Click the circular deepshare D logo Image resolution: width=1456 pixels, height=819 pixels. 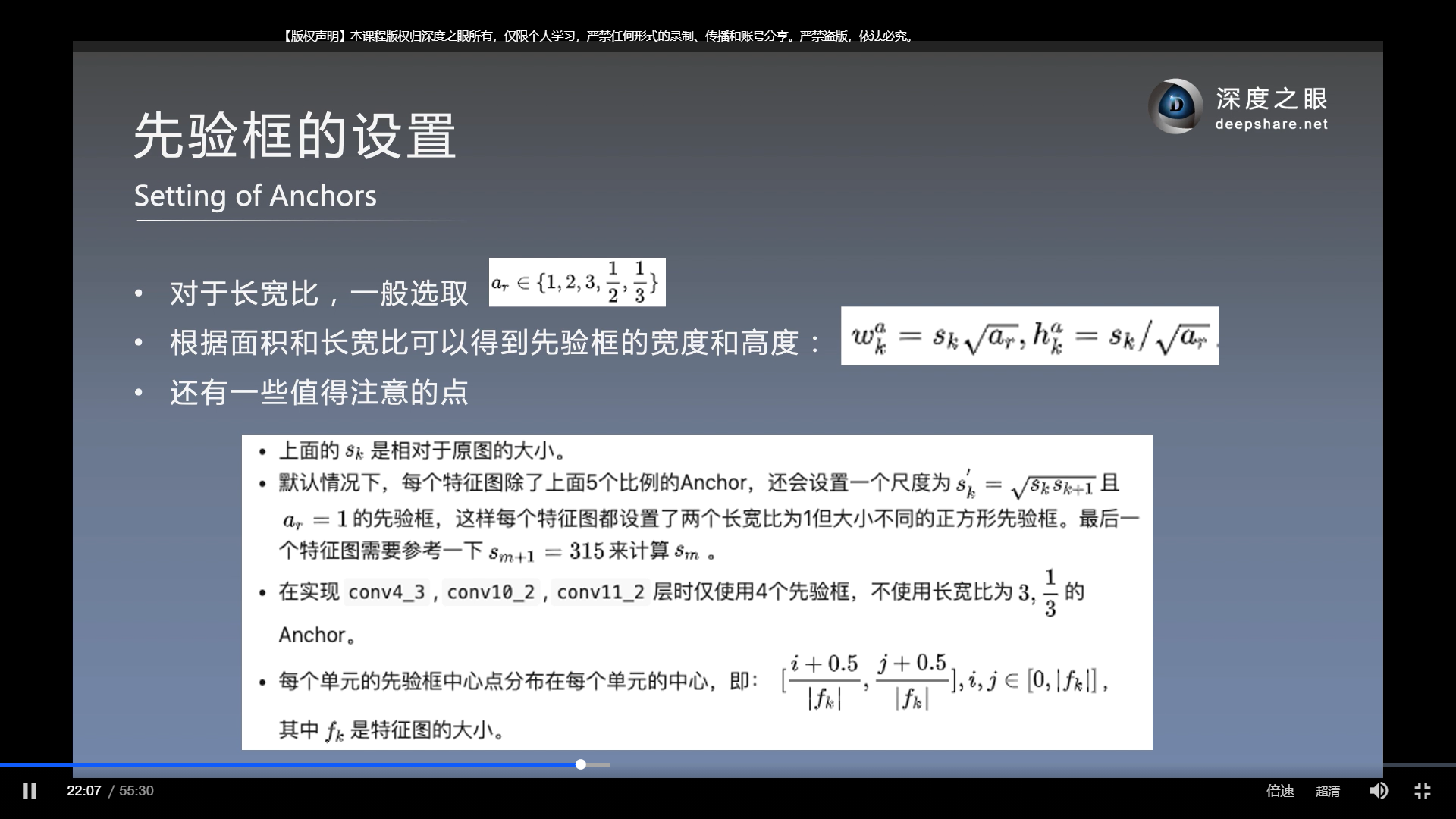tap(1175, 106)
